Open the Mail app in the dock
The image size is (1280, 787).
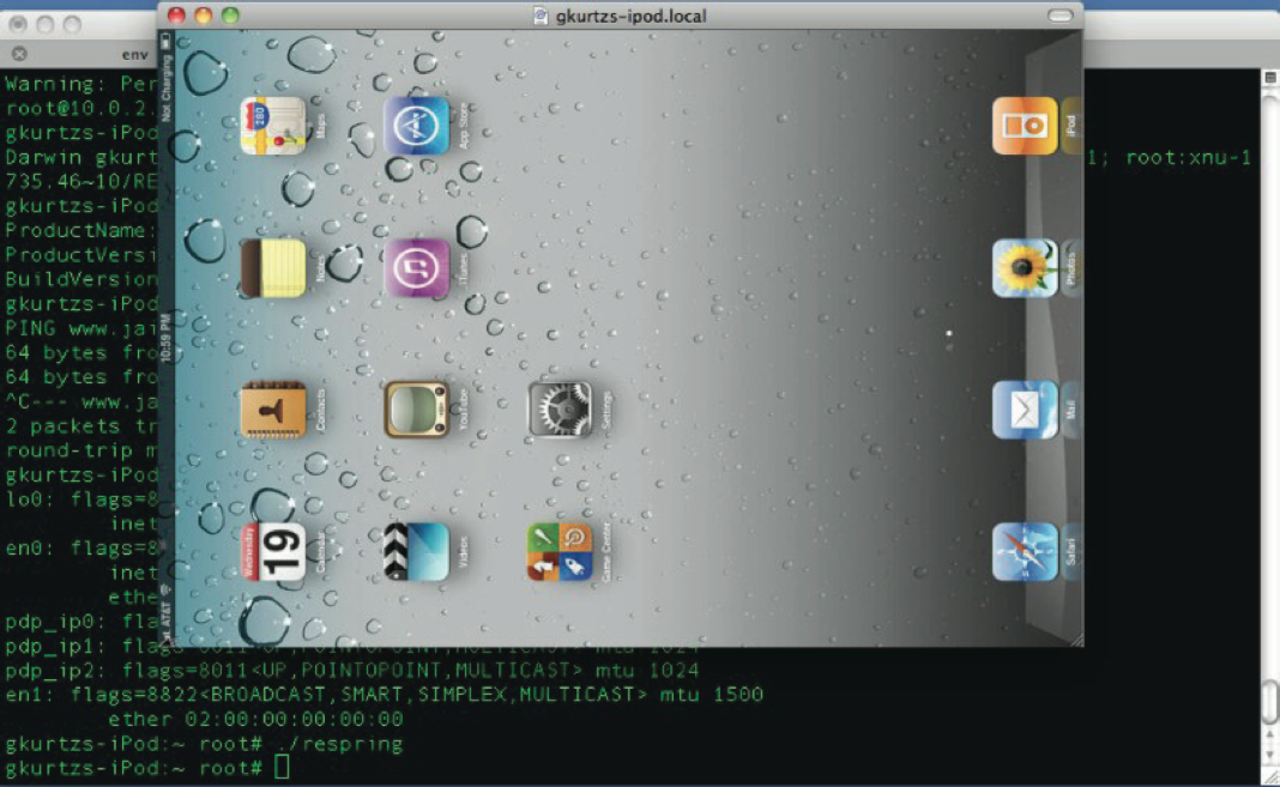tap(1024, 410)
